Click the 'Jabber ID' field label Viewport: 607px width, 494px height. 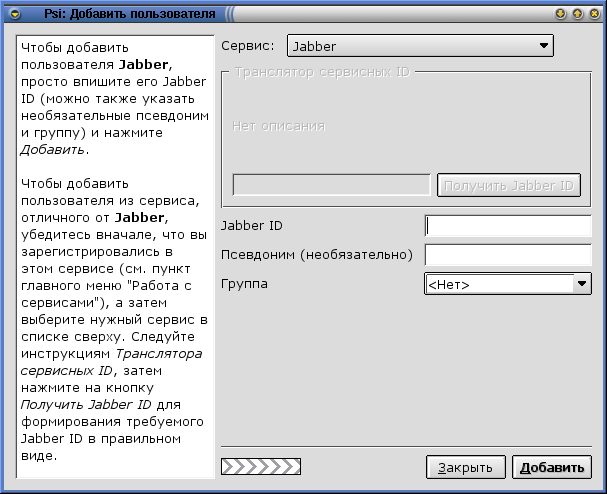coord(252,226)
